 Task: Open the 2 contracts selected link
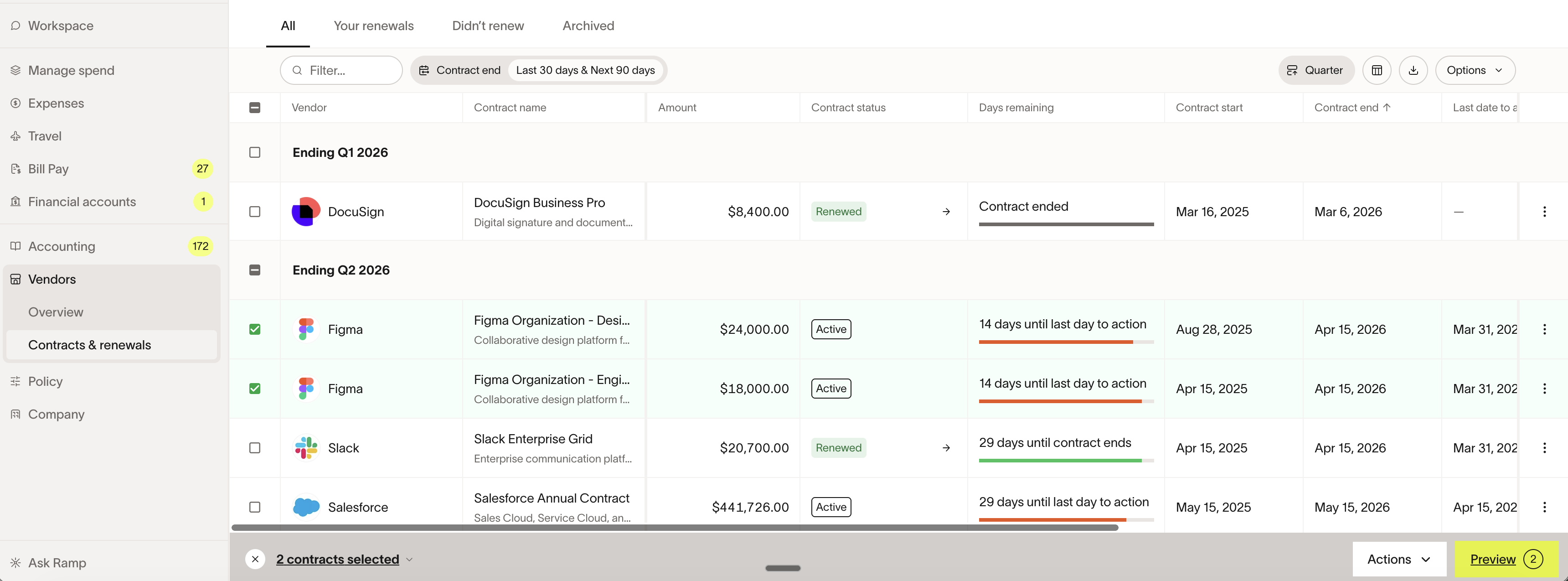click(337, 559)
